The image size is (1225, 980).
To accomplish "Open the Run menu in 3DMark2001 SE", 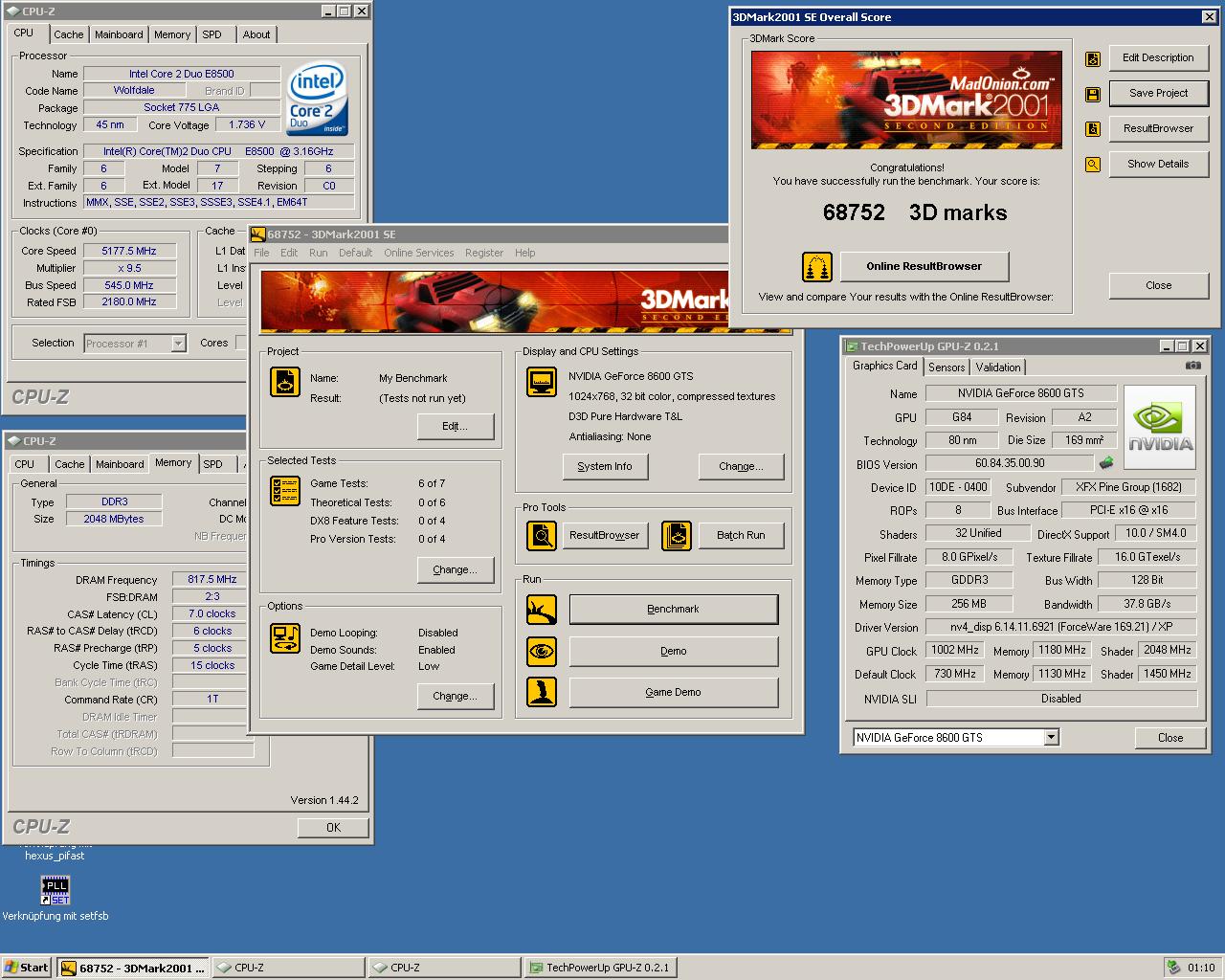I will (319, 253).
